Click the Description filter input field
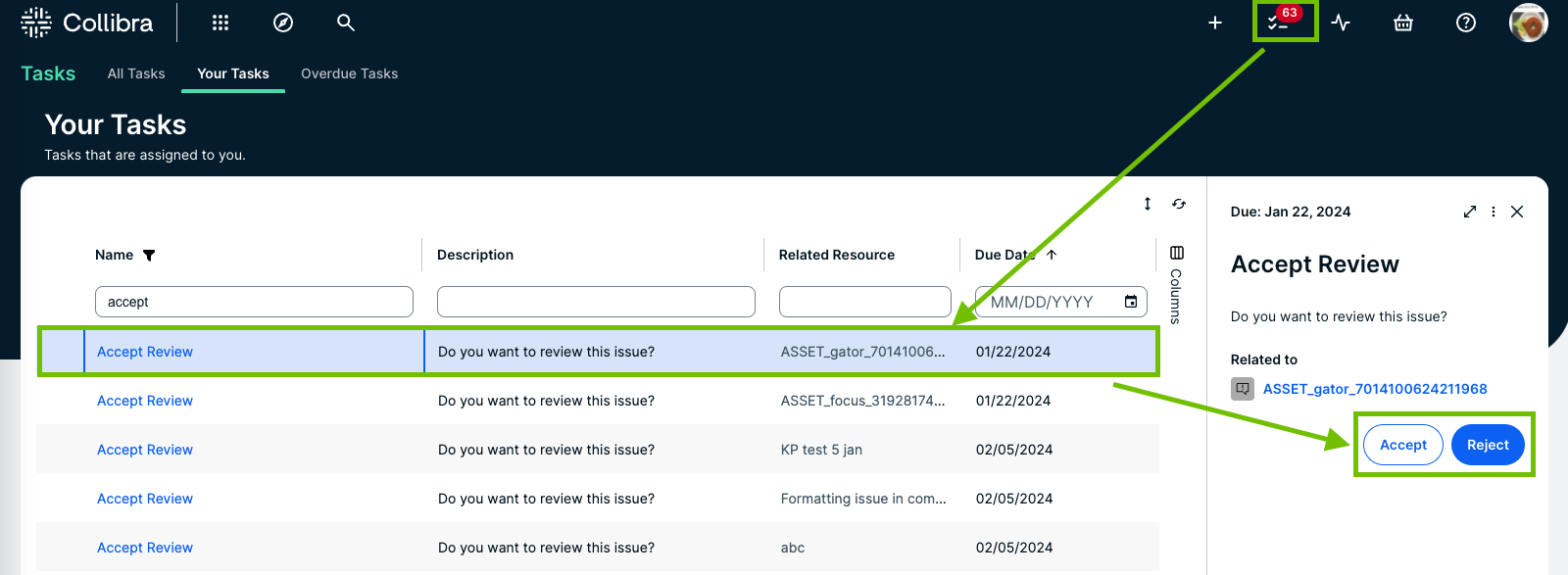 (x=596, y=302)
